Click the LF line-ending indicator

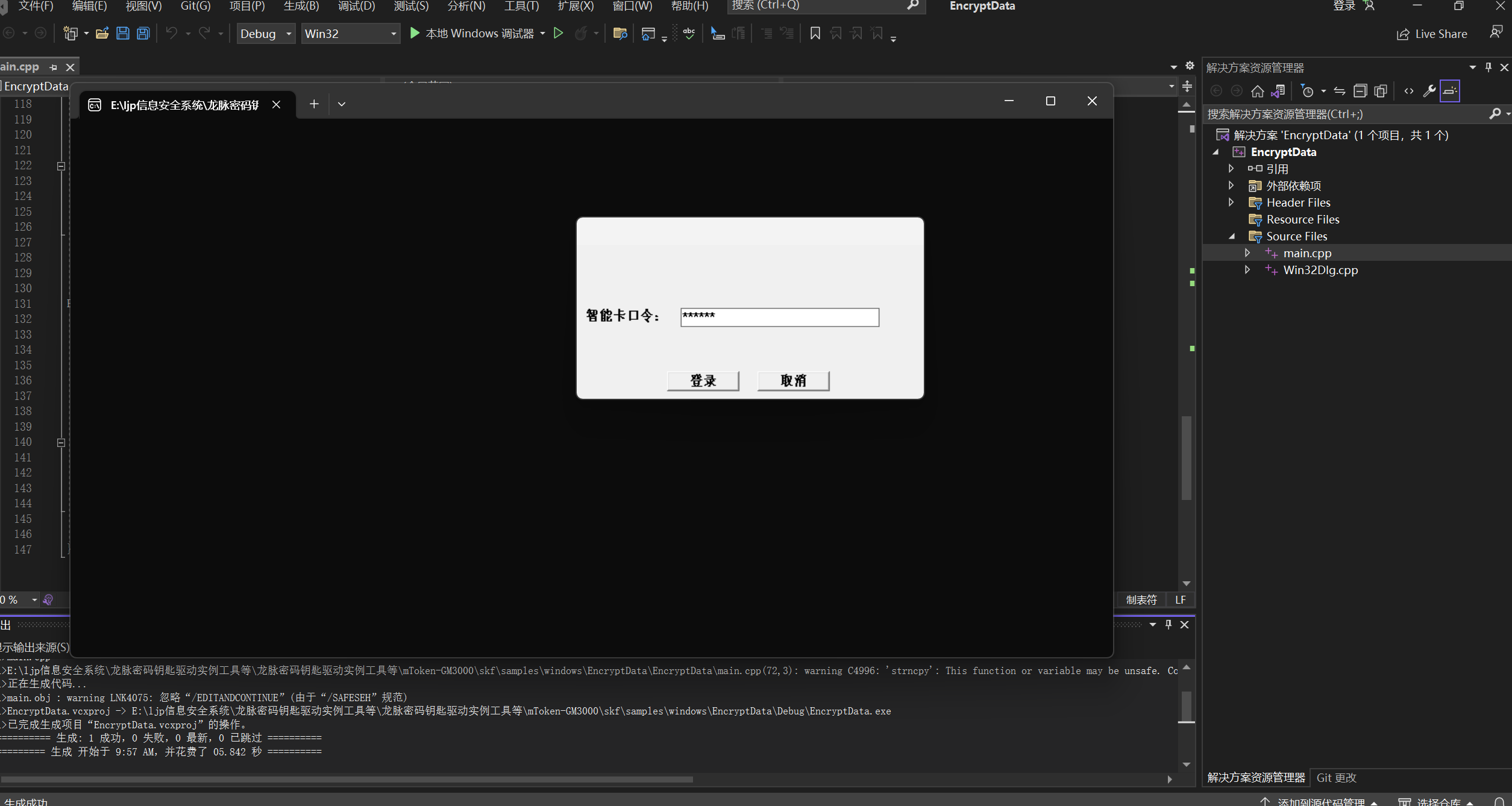point(1180,600)
